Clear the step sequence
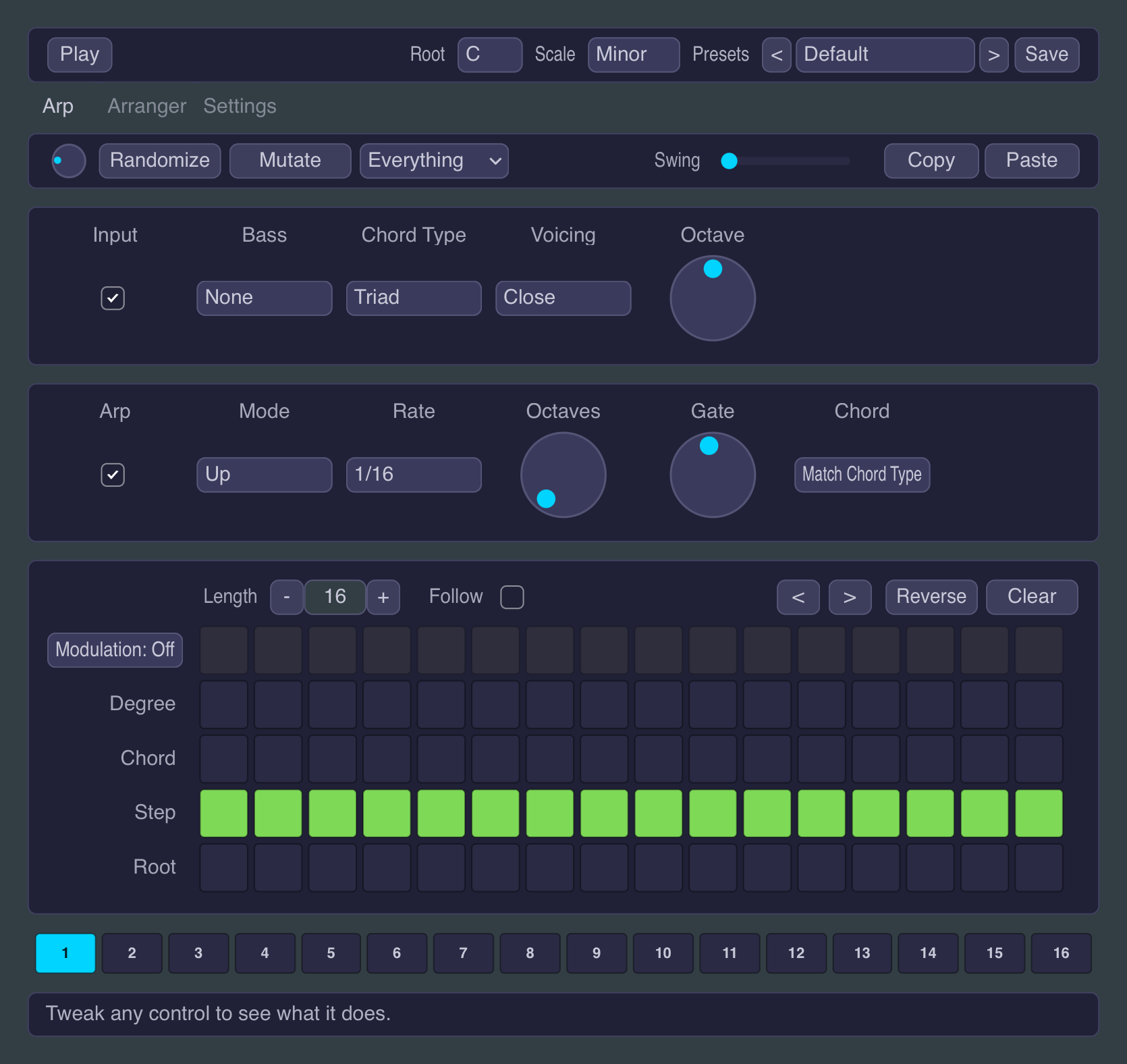Screen dimensions: 1127x1064 (1032, 597)
